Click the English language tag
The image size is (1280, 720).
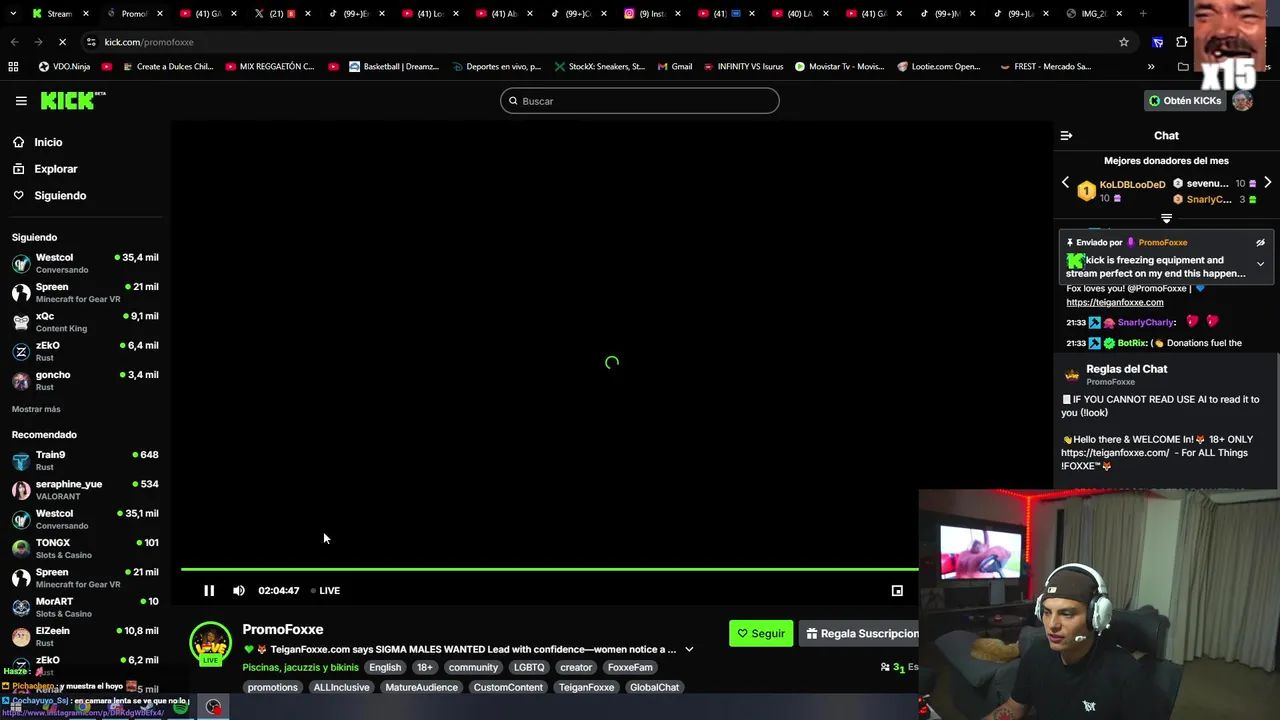(x=385, y=668)
